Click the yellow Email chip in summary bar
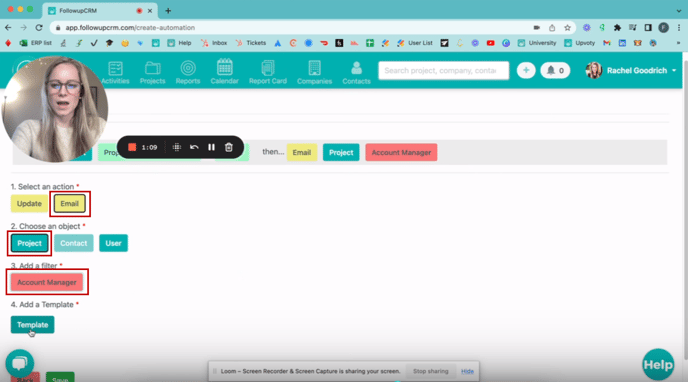688x382 pixels. click(302, 152)
